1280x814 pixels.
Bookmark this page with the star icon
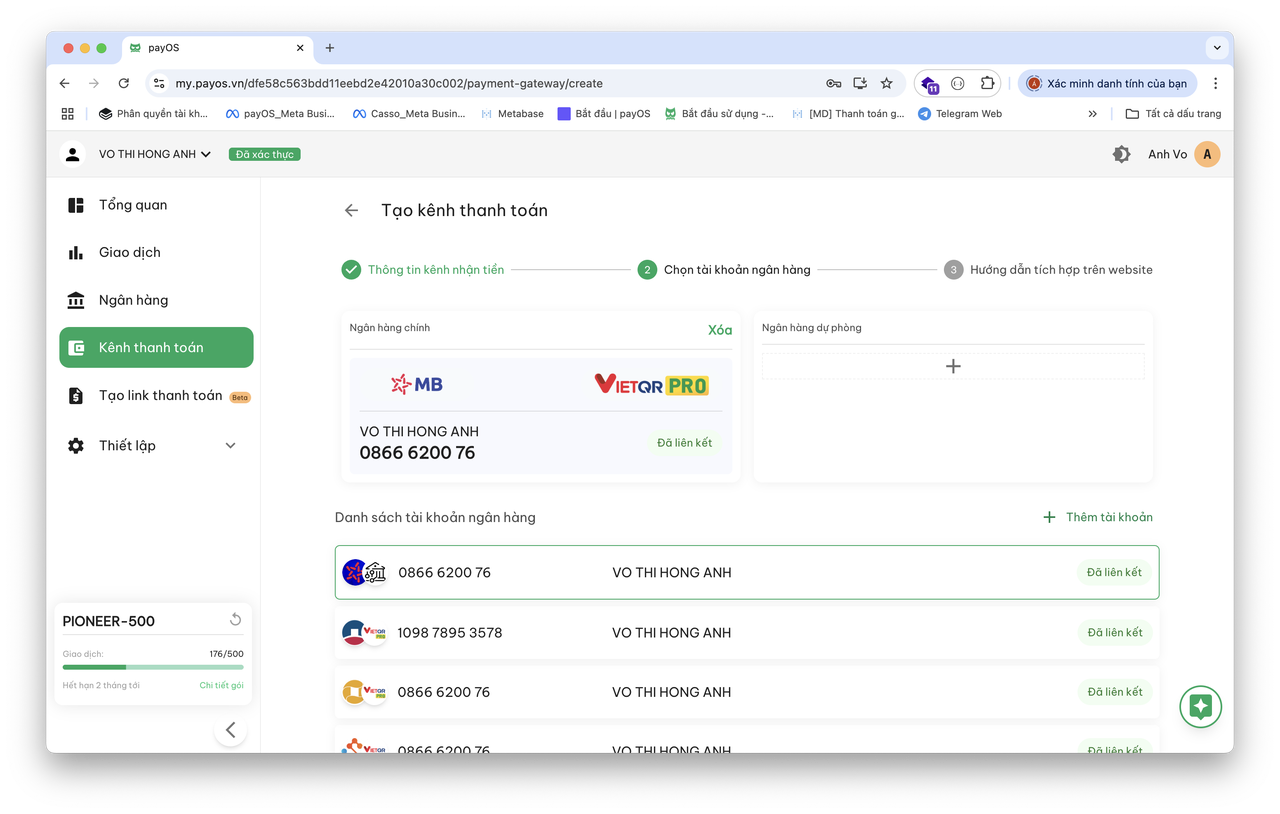886,83
